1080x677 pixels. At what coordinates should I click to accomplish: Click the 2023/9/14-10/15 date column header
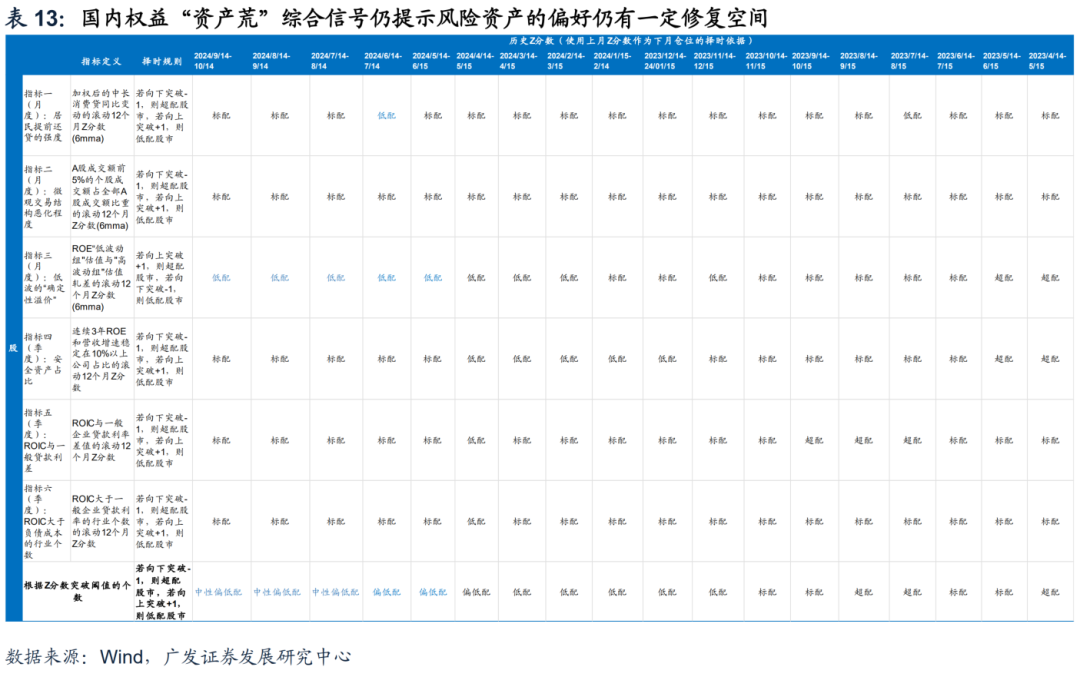tap(811, 61)
